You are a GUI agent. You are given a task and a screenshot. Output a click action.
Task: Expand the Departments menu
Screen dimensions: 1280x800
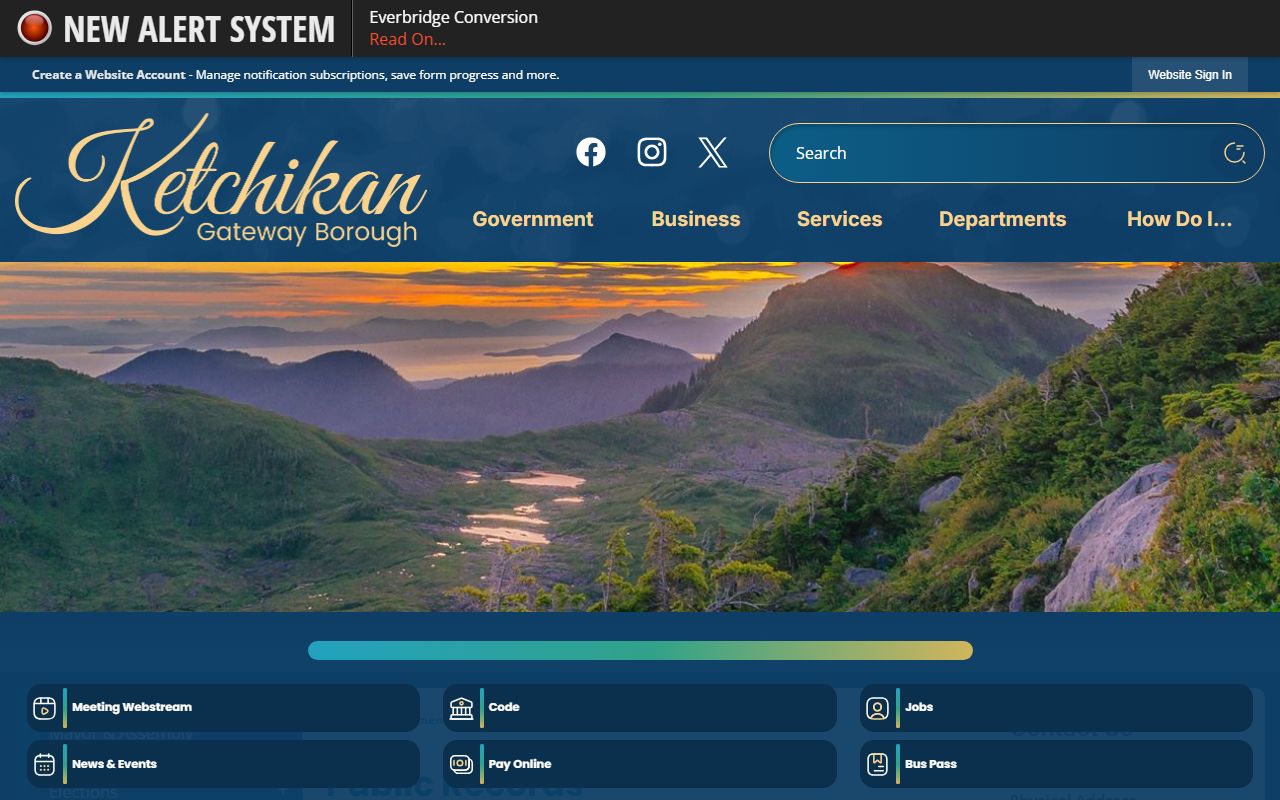(1002, 219)
